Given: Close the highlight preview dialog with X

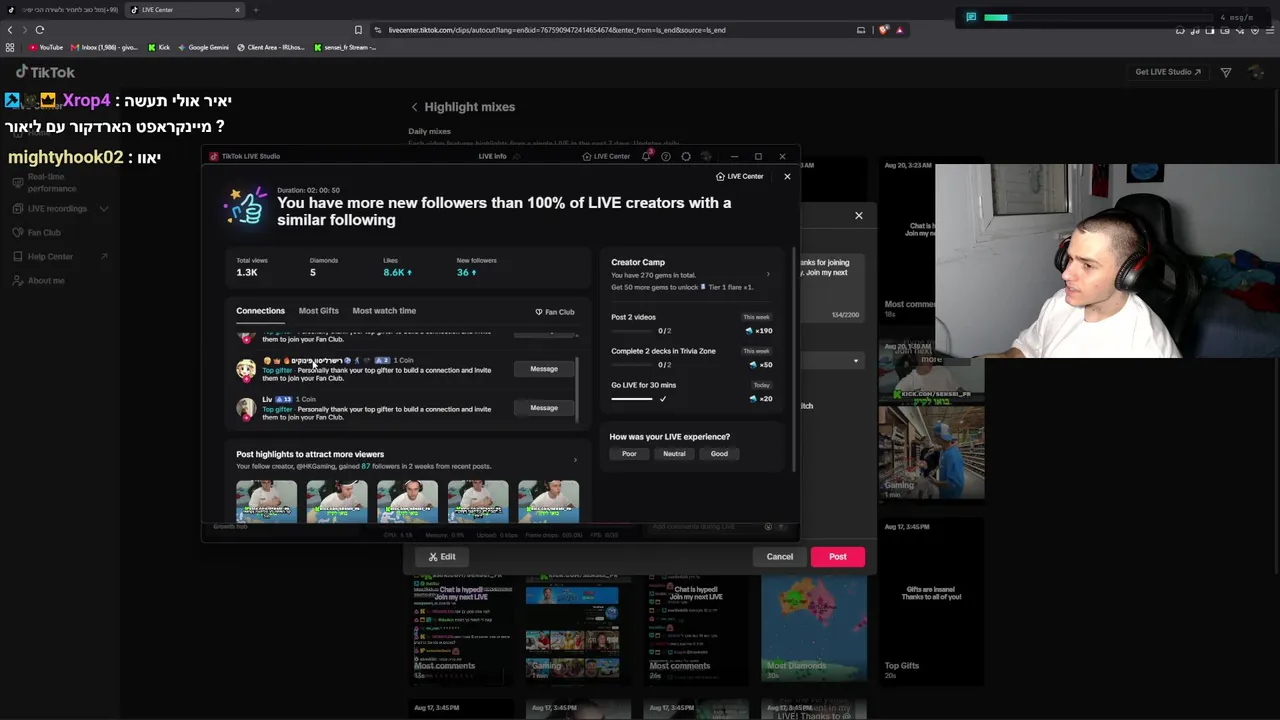Looking at the screenshot, I should (858, 216).
